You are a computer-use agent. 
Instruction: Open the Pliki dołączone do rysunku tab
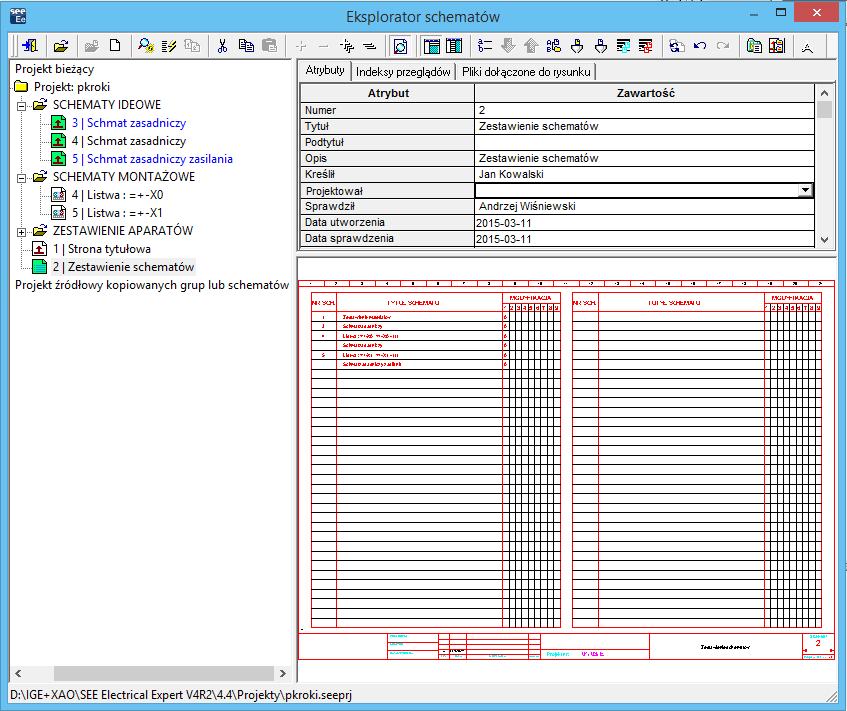click(x=526, y=72)
